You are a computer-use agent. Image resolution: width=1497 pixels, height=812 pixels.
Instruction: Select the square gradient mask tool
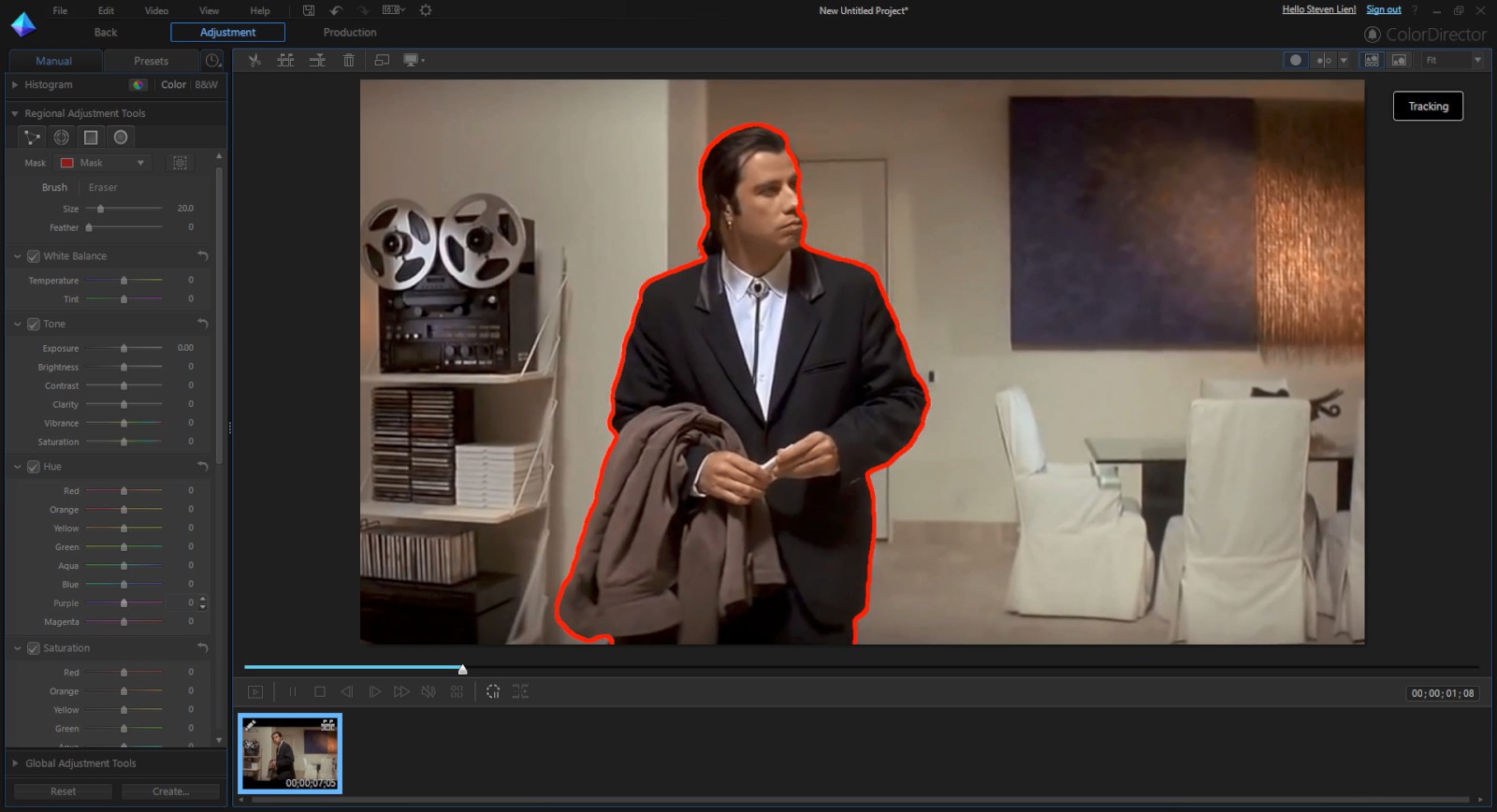91,138
